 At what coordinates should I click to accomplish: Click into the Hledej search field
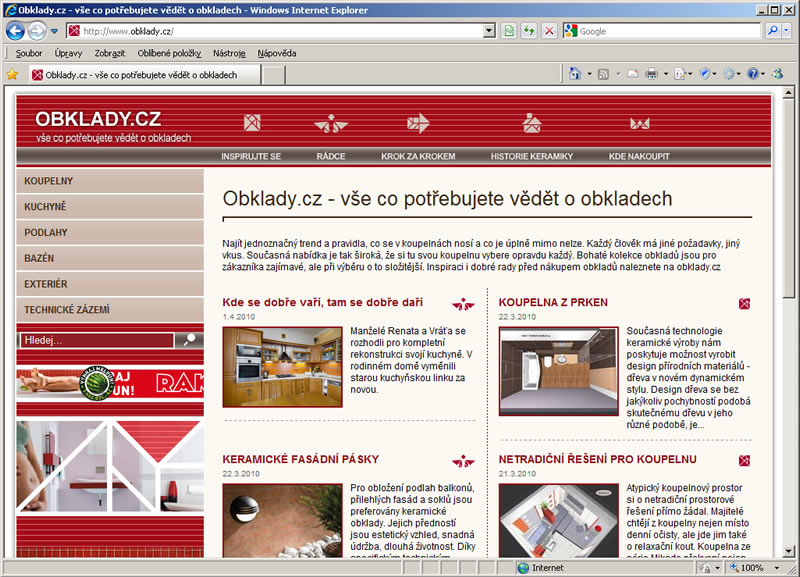point(95,340)
